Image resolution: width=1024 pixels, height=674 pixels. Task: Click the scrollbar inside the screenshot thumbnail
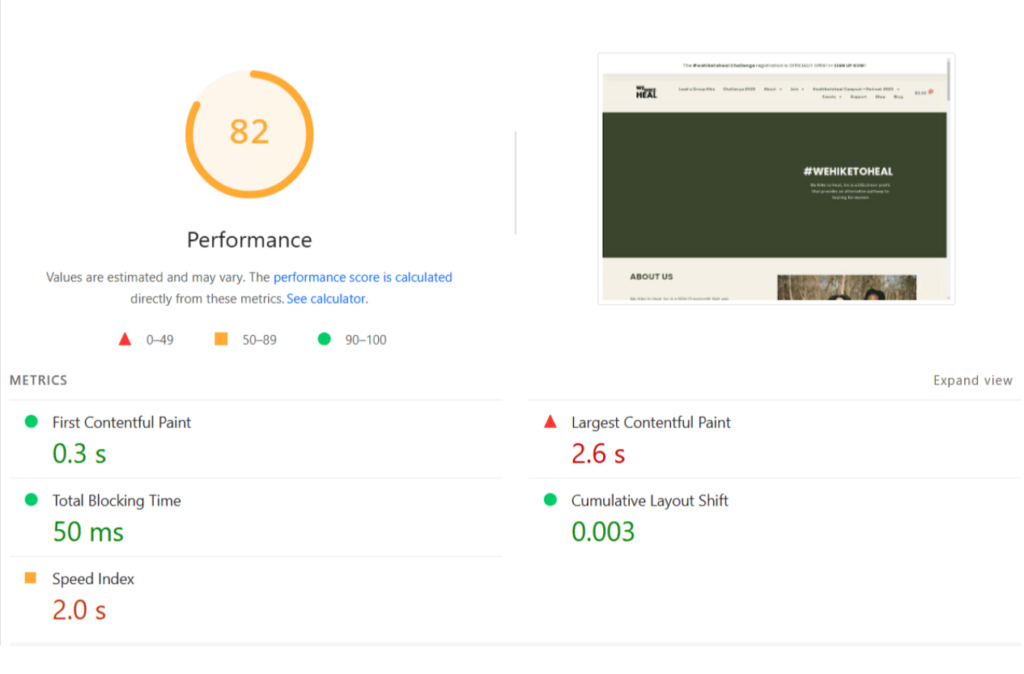948,80
